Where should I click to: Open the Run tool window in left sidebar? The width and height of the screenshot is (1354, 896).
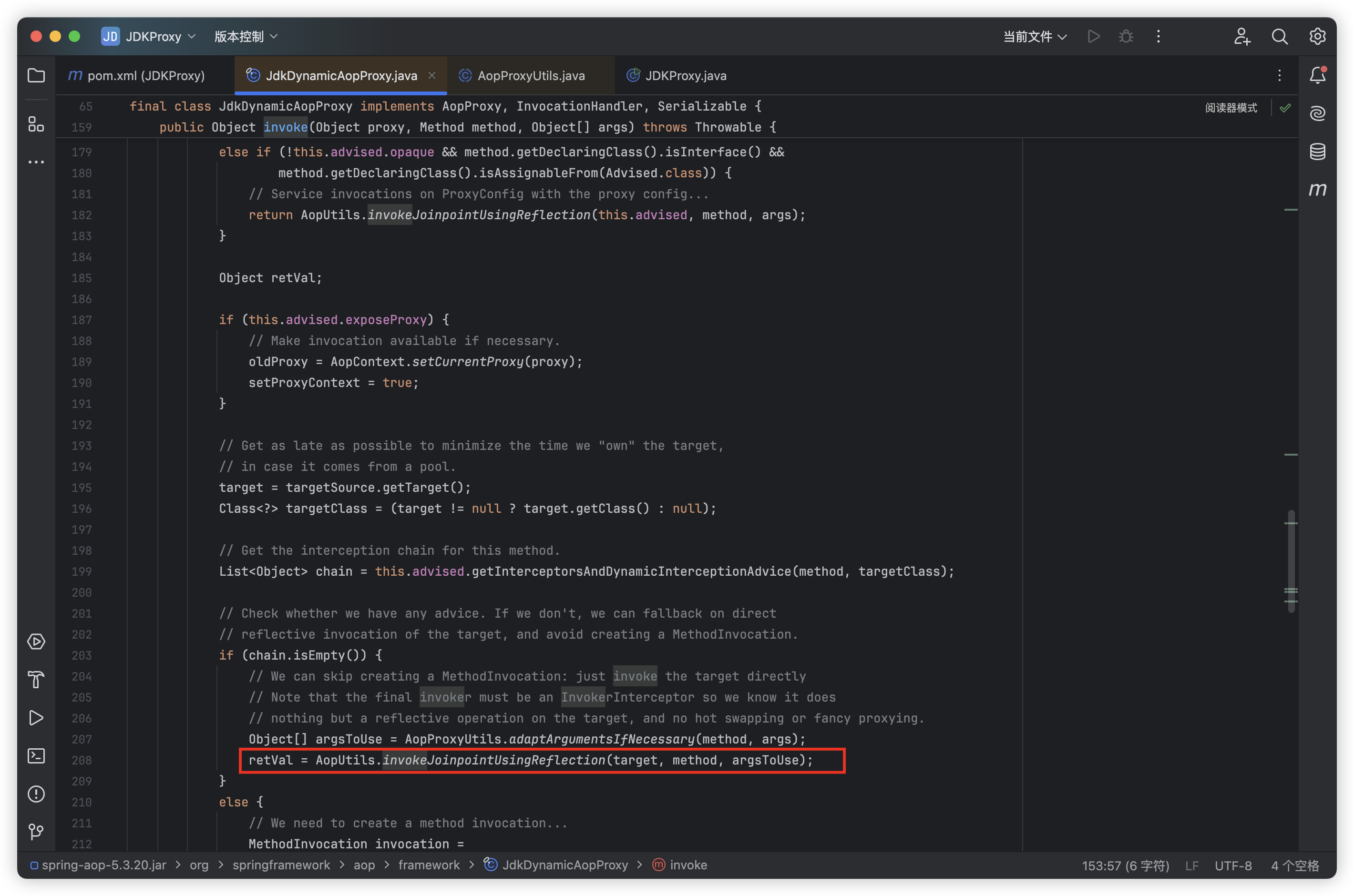coord(36,718)
